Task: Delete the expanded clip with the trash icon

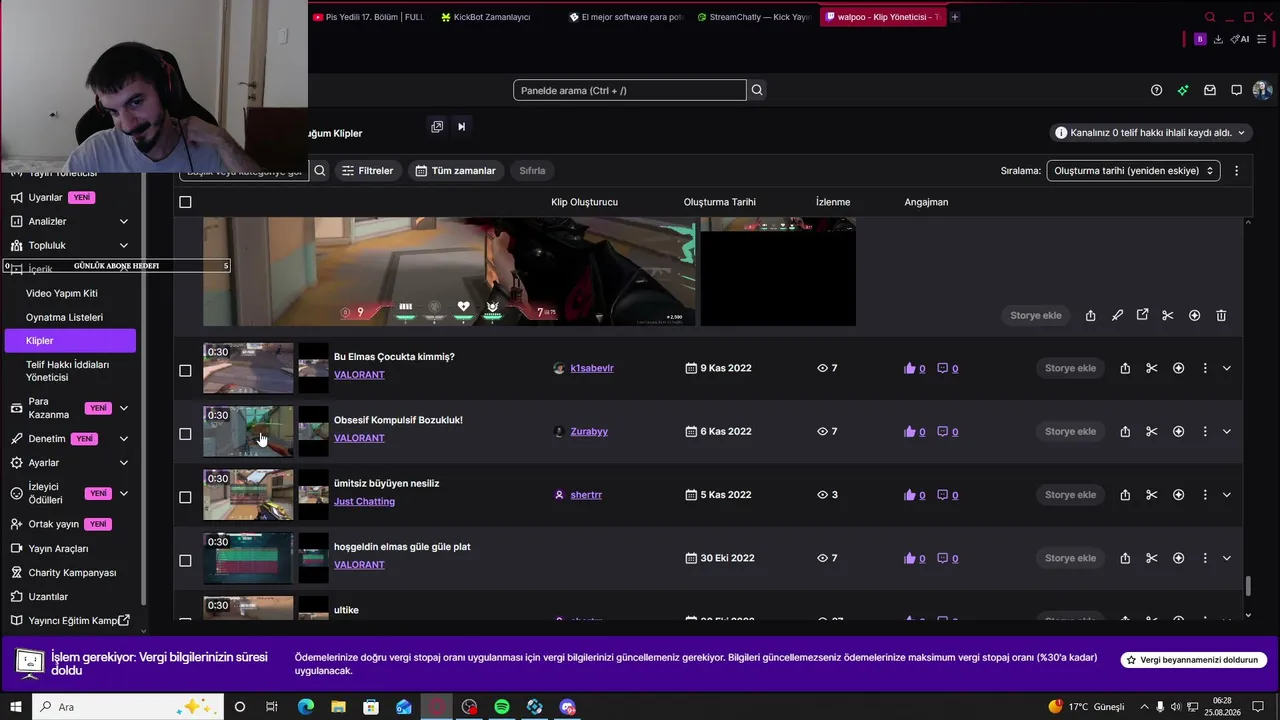Action: coord(1221,315)
